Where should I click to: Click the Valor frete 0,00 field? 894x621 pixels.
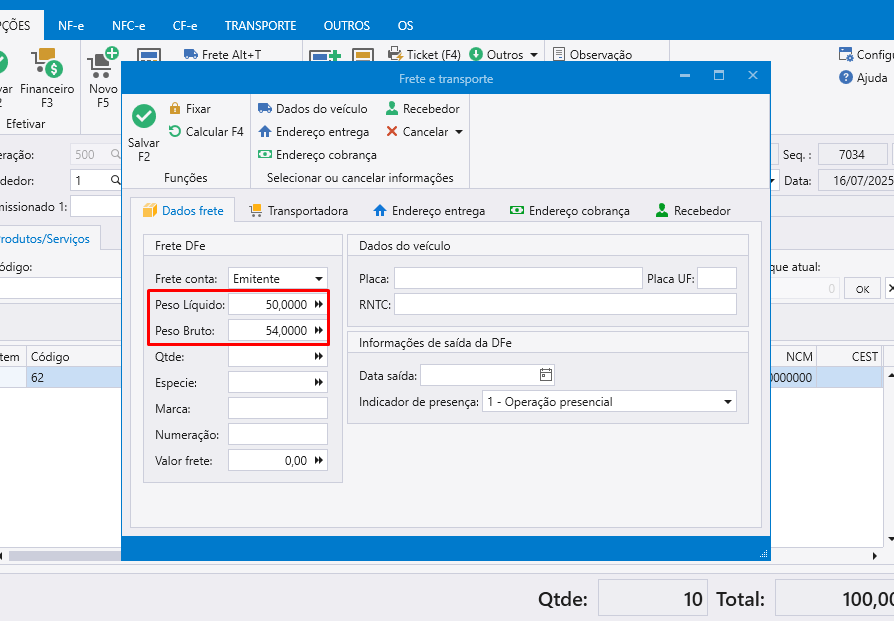tap(278, 460)
